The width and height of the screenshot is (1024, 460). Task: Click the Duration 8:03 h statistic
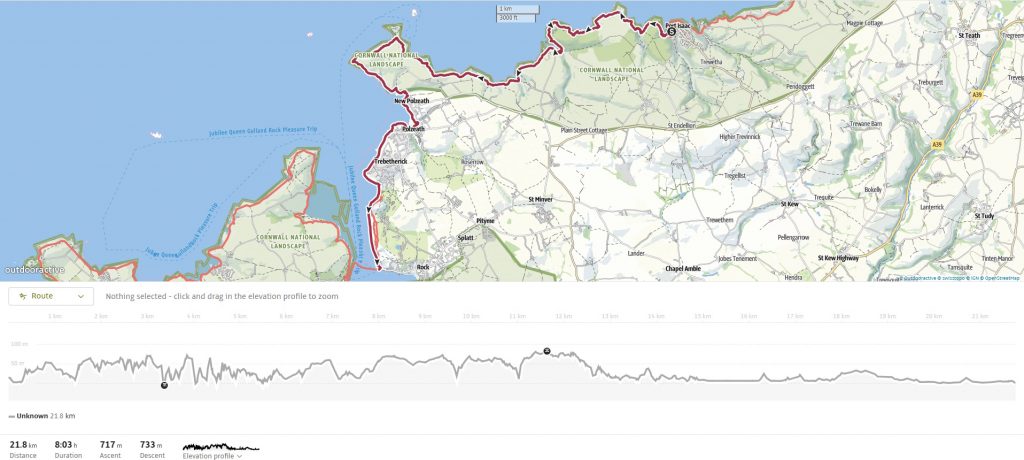pos(69,449)
